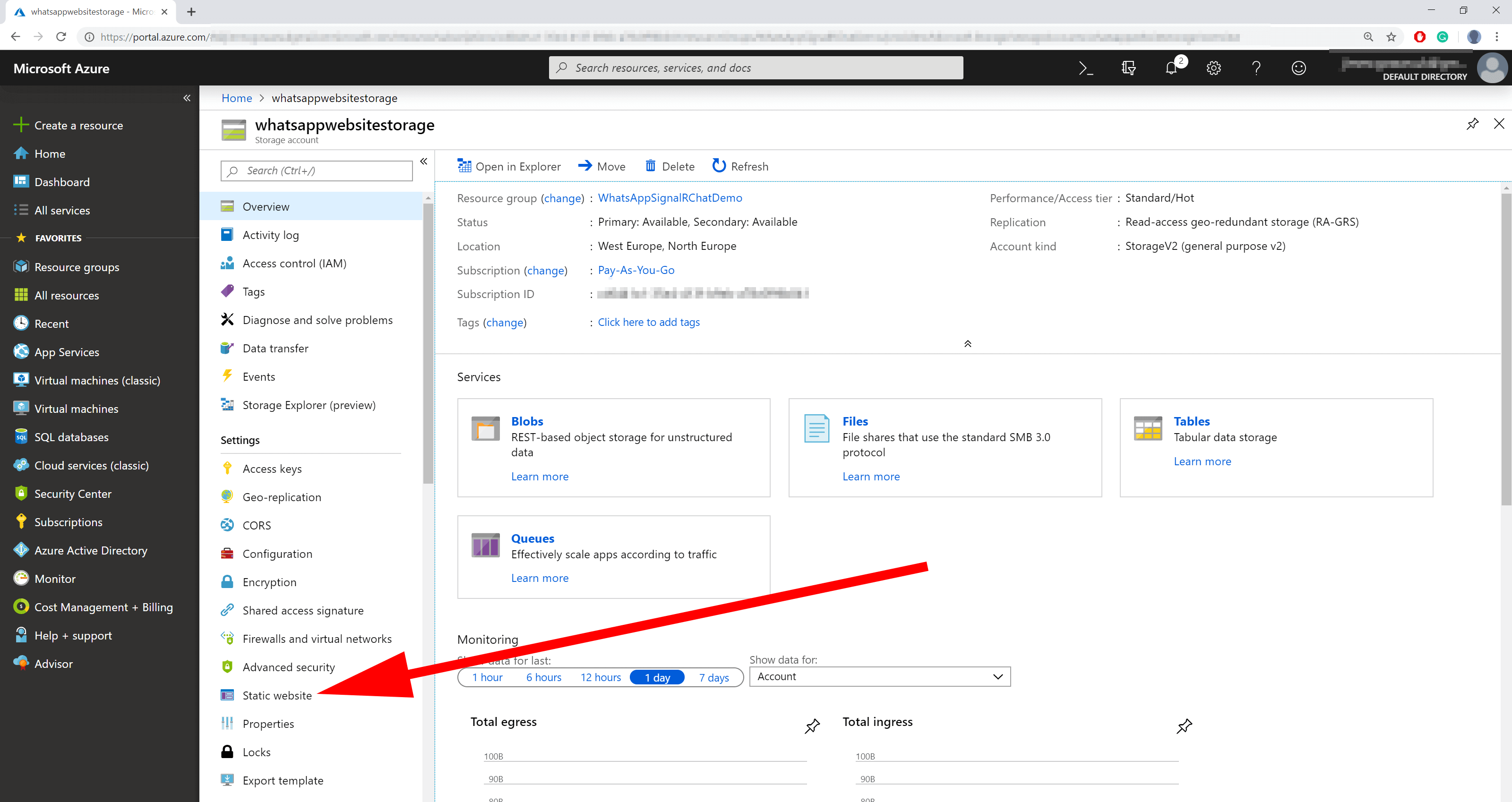The image size is (1512, 802).
Task: Click the resource menu vertical scrollbar
Action: (x=428, y=340)
